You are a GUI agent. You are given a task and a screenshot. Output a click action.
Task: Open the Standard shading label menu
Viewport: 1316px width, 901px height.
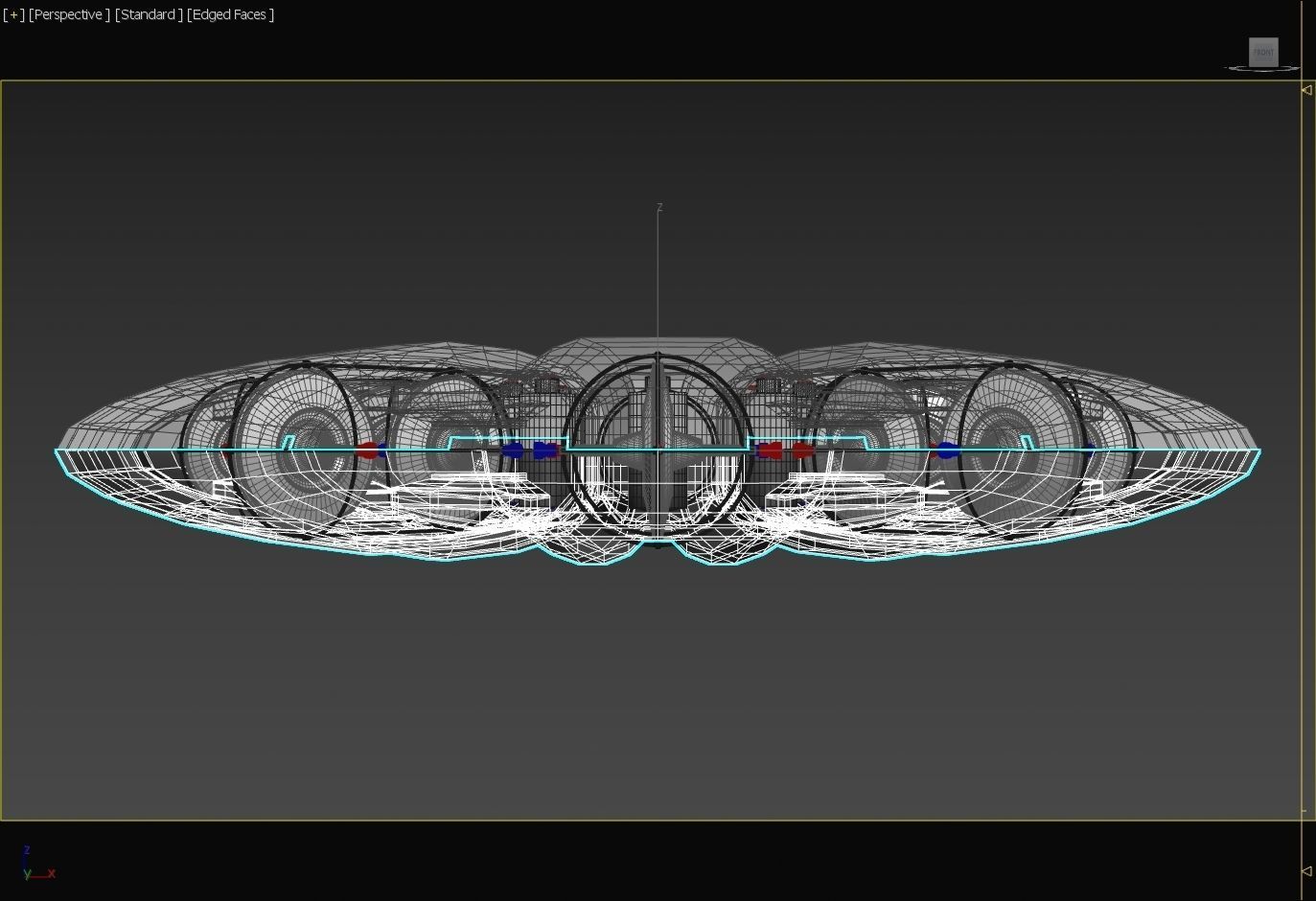pos(149,14)
